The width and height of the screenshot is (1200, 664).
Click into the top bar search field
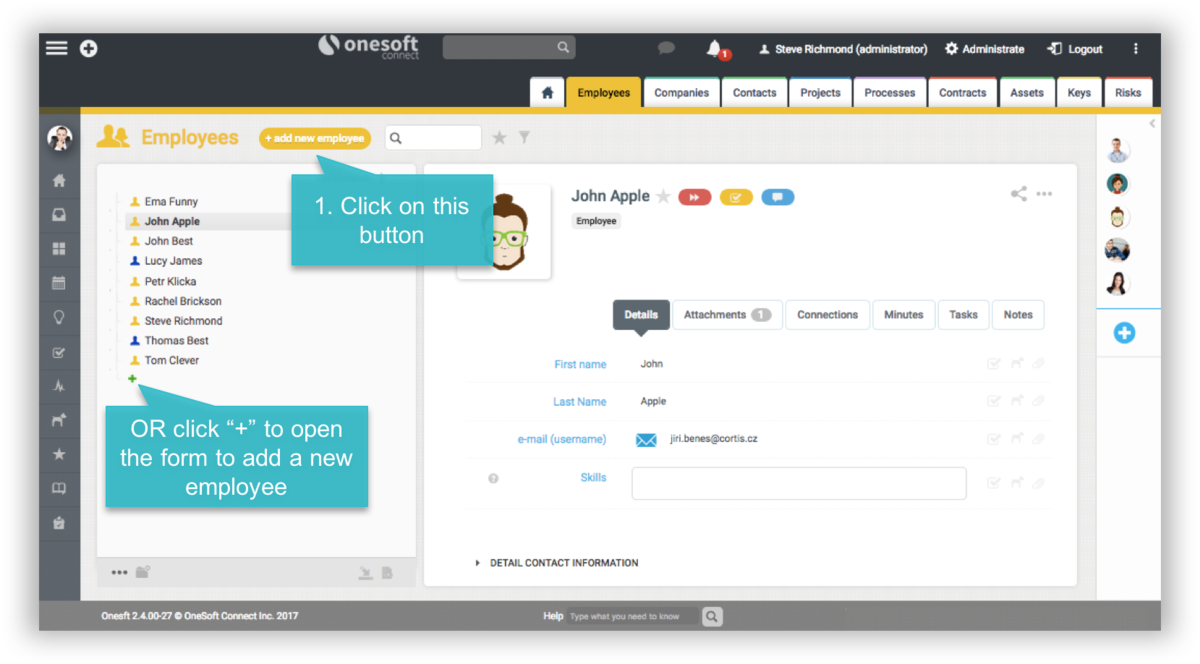508,47
